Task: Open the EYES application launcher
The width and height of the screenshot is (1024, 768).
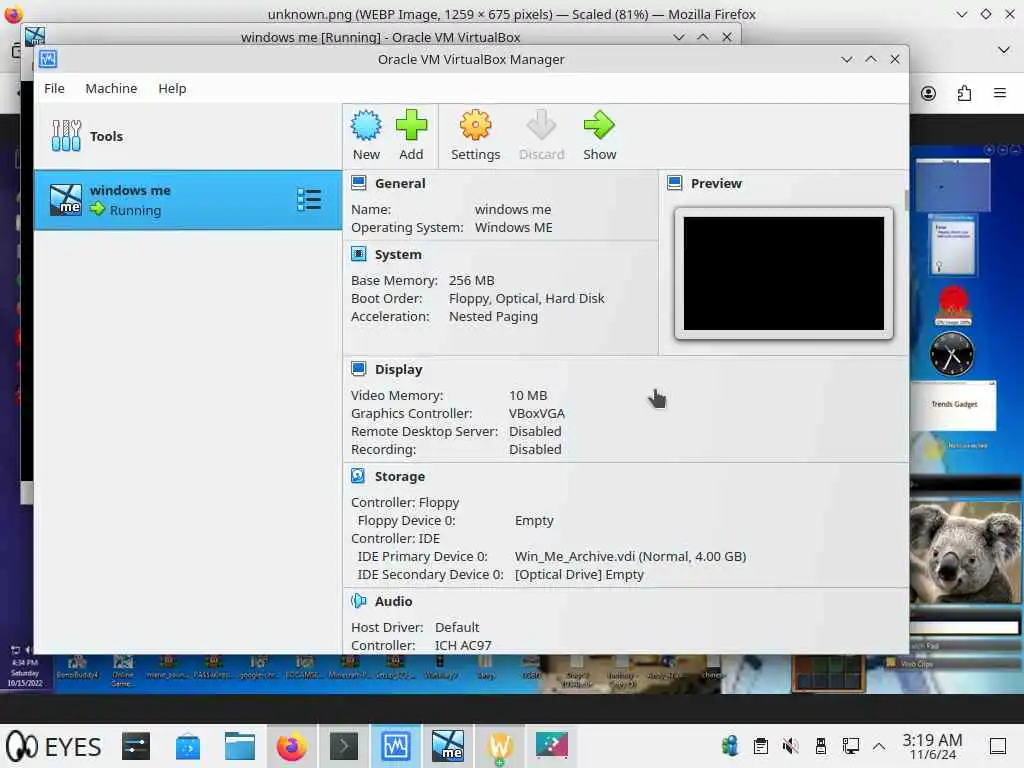Action: click(54, 746)
